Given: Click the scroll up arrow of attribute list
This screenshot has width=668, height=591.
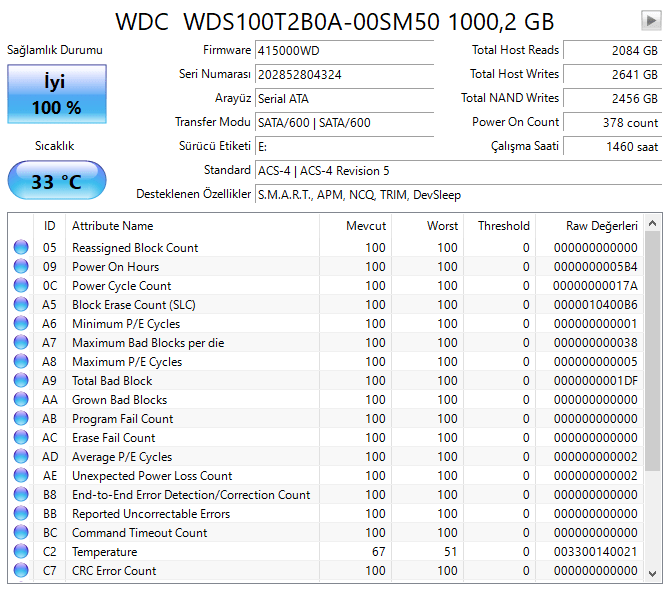Looking at the screenshot, I should tap(652, 223).
